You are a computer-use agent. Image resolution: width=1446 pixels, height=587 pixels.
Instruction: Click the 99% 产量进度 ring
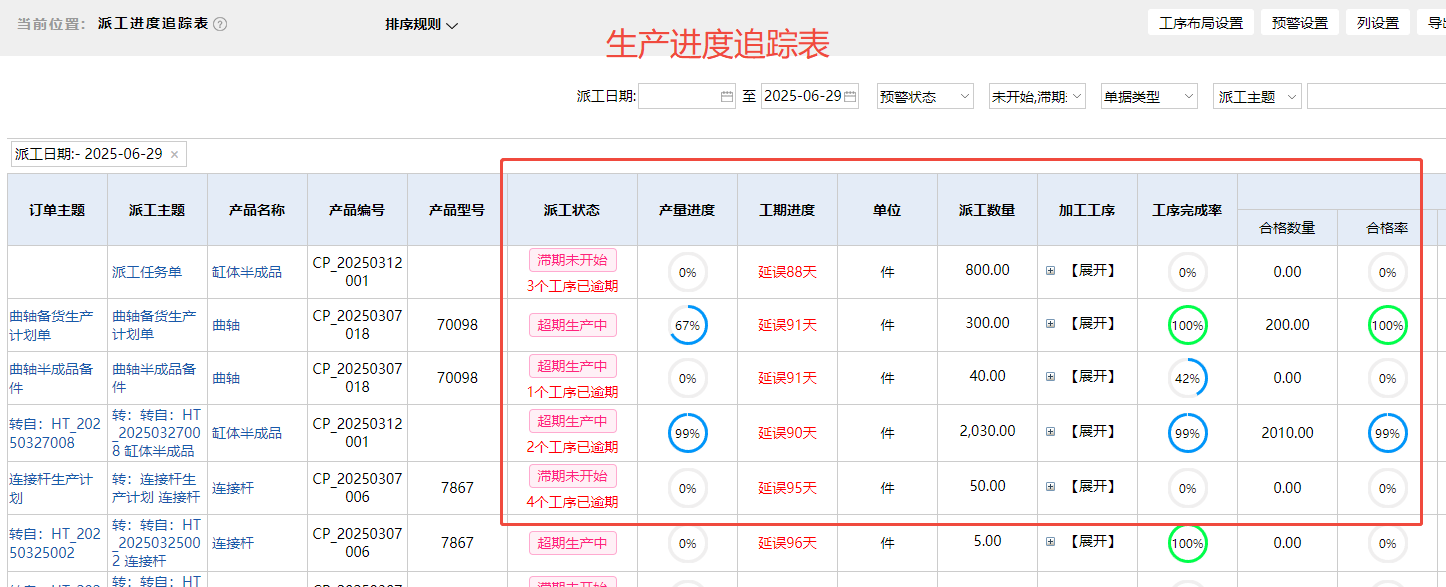[x=687, y=433]
